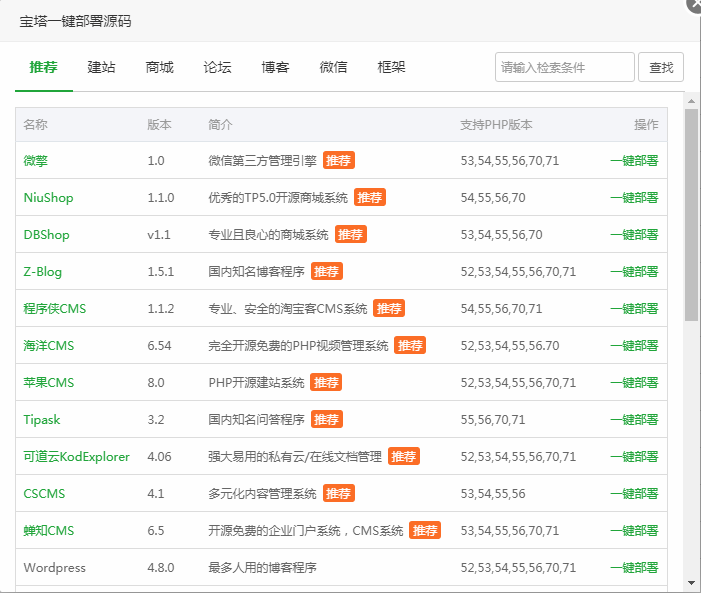Click 一键部署 for Wordpress

coord(634,568)
